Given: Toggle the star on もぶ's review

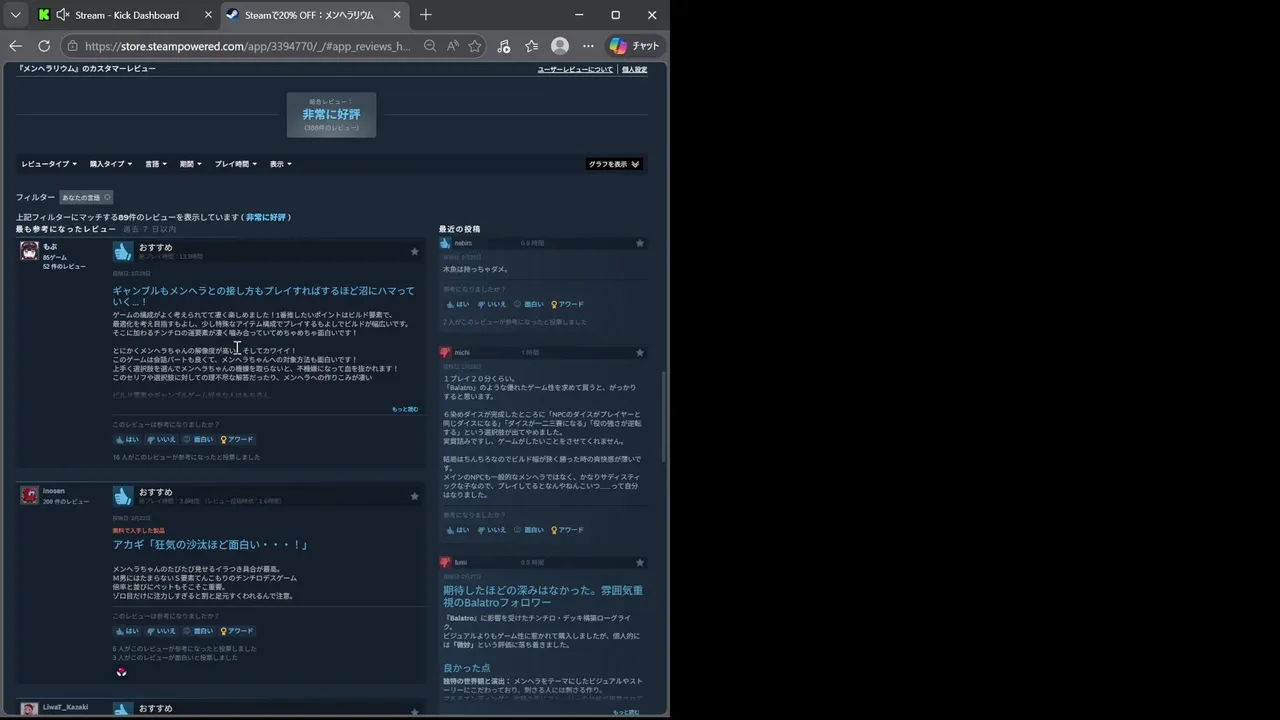Looking at the screenshot, I should click(414, 252).
